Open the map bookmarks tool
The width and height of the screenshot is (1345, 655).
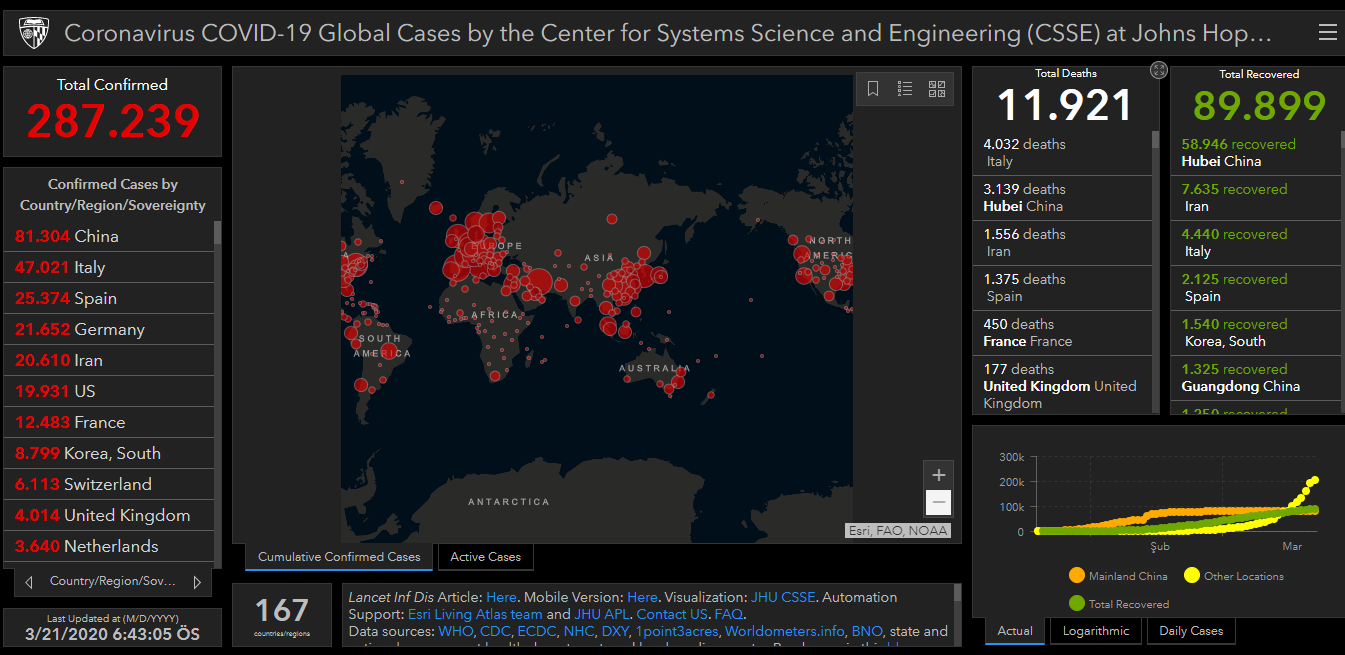[x=873, y=89]
